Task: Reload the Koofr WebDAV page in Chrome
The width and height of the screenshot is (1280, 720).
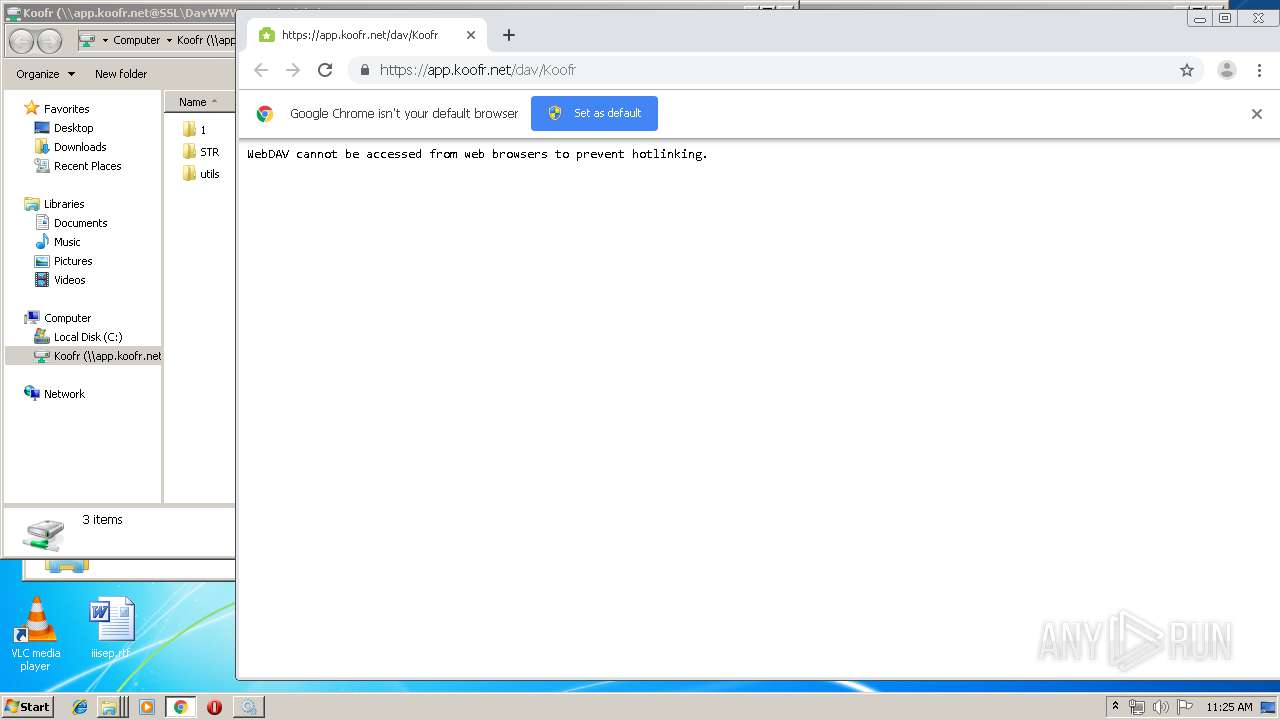Action: [325, 70]
